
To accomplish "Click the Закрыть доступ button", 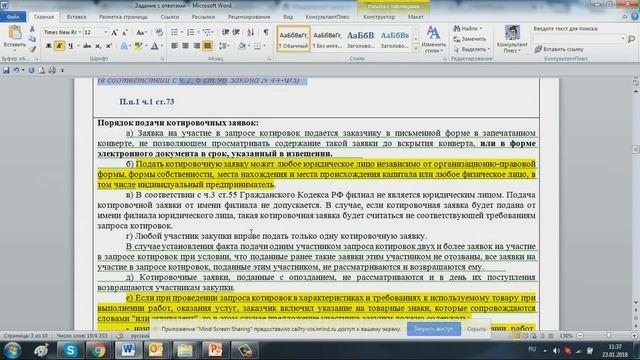I will [433, 329].
